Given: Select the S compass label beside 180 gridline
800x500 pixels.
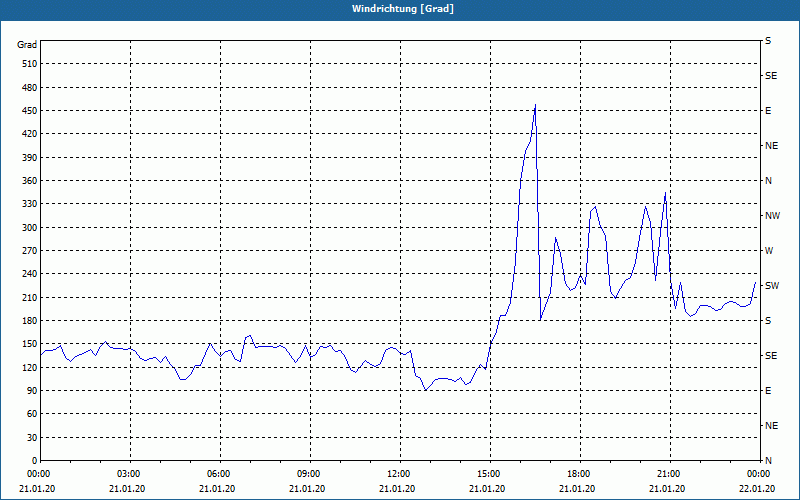Looking at the screenshot, I should click(768, 321).
